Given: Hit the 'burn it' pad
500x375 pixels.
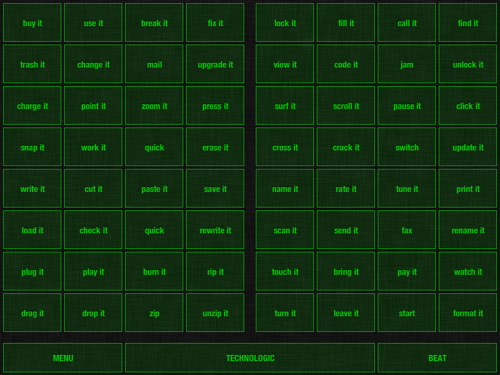Looking at the screenshot, I should click(x=154, y=272).
